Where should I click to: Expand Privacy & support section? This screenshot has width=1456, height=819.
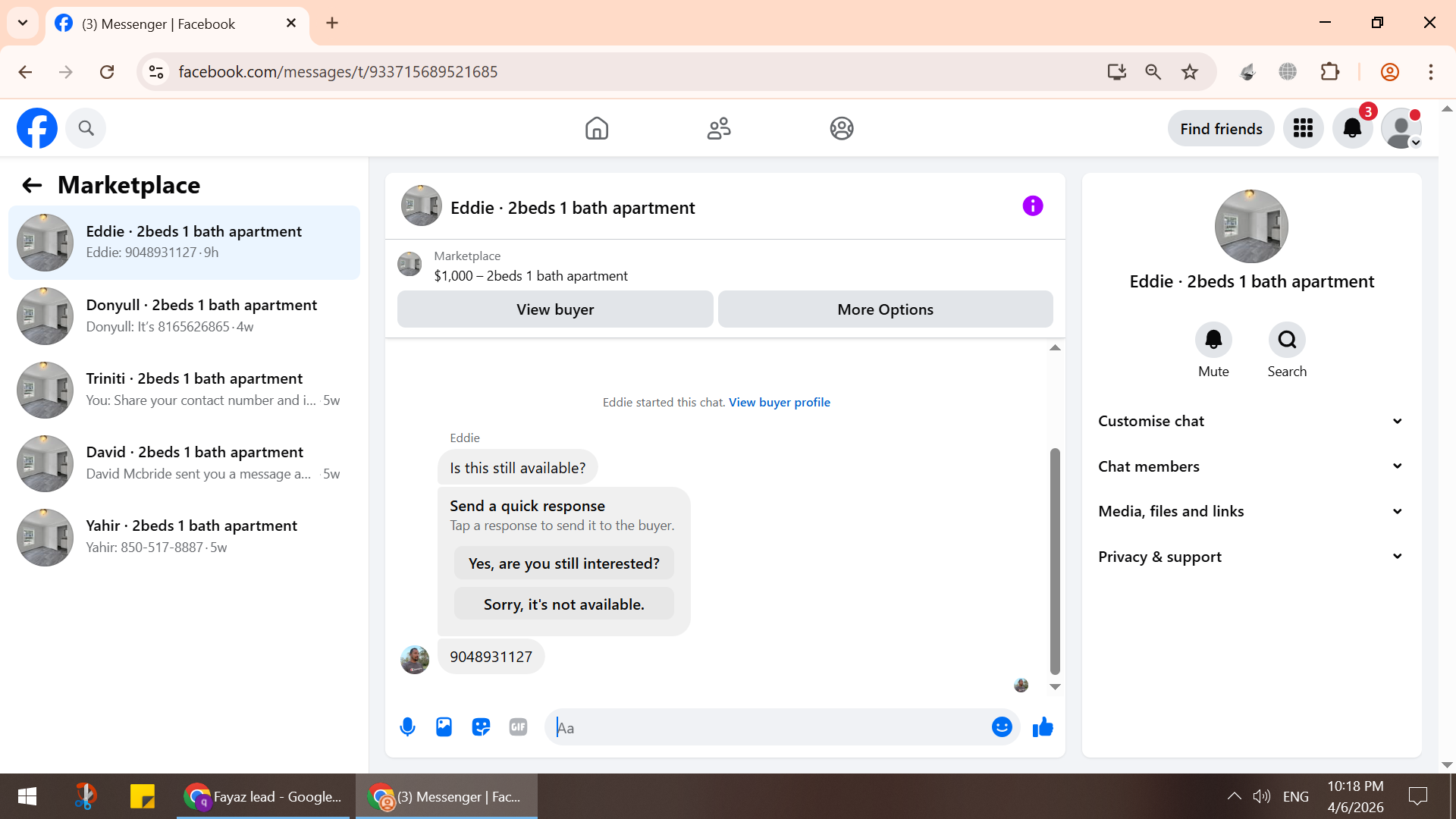(x=1250, y=557)
